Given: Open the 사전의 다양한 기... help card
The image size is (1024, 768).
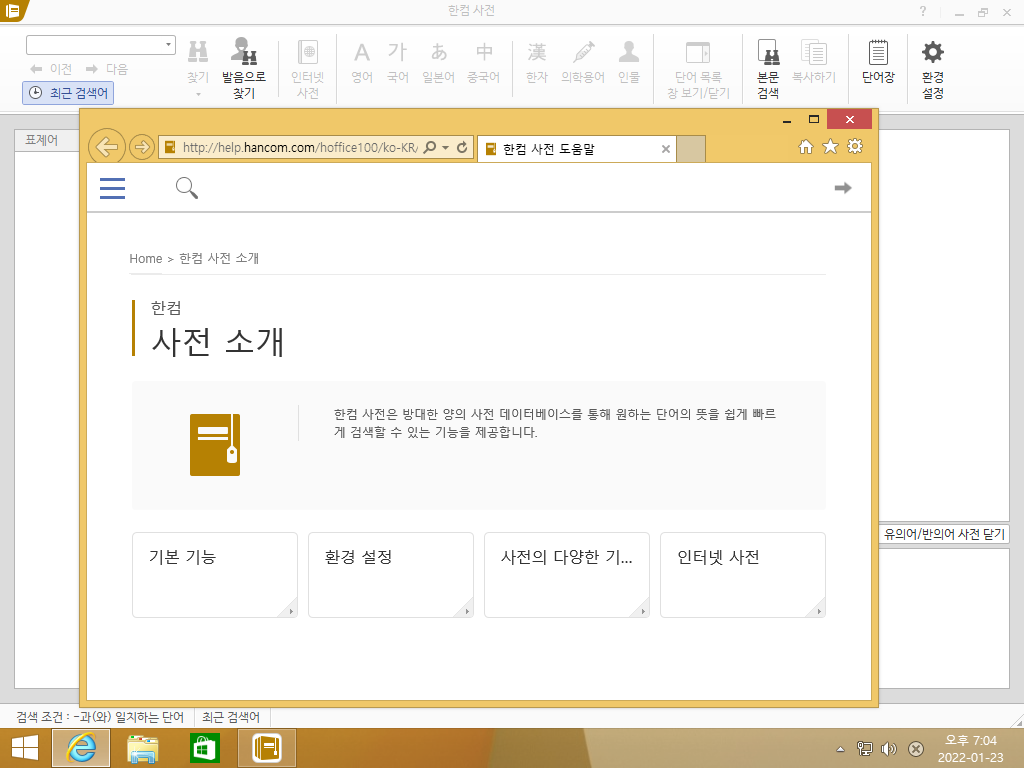Looking at the screenshot, I should click(x=567, y=575).
